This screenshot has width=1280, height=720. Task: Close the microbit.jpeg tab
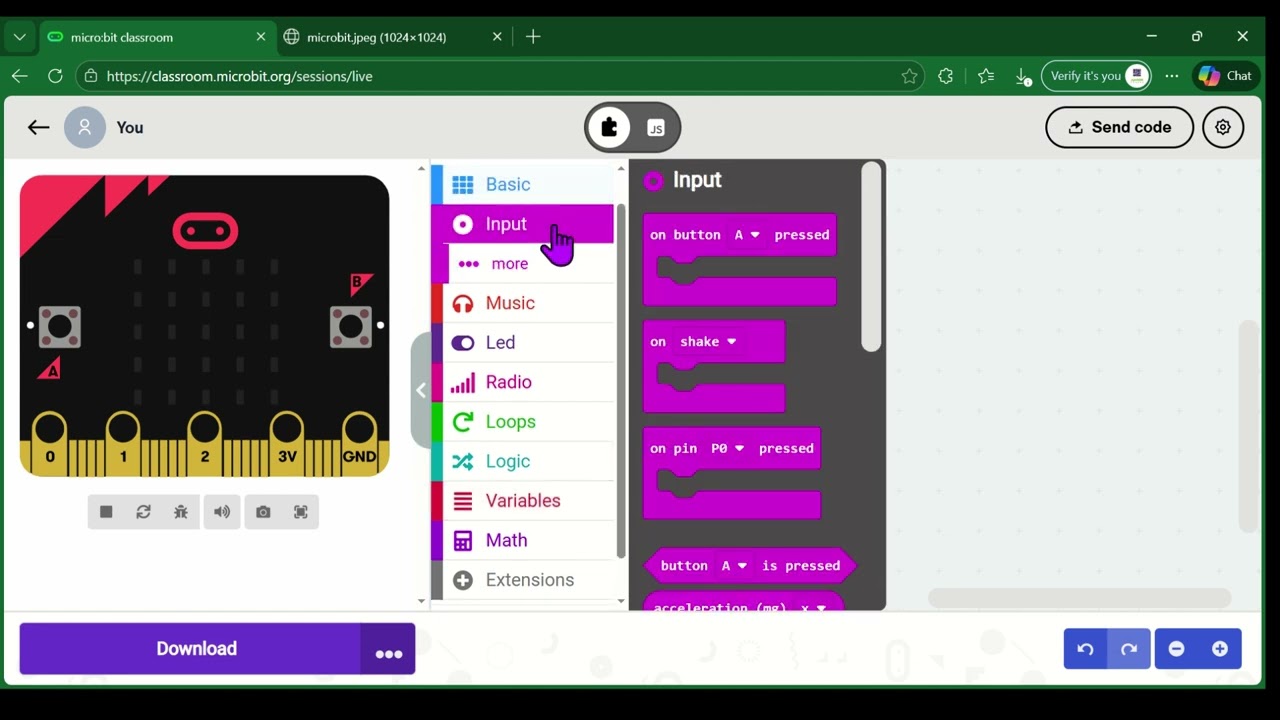(x=497, y=37)
